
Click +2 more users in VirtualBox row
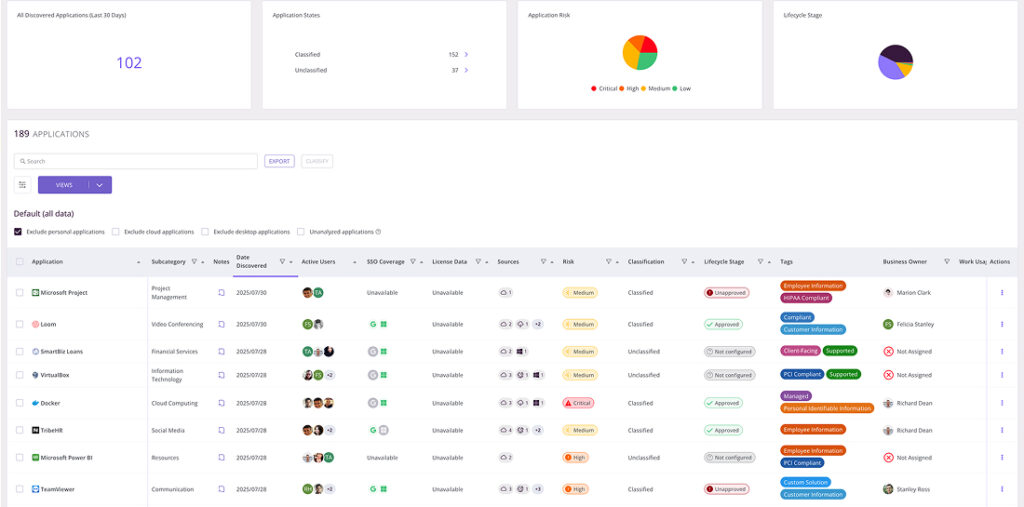(330, 375)
